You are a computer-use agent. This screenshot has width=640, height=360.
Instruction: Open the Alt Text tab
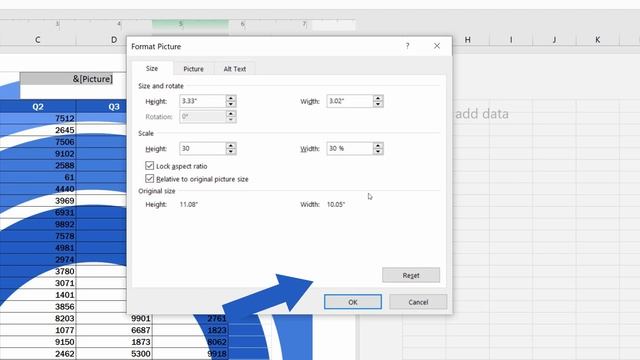(235, 69)
